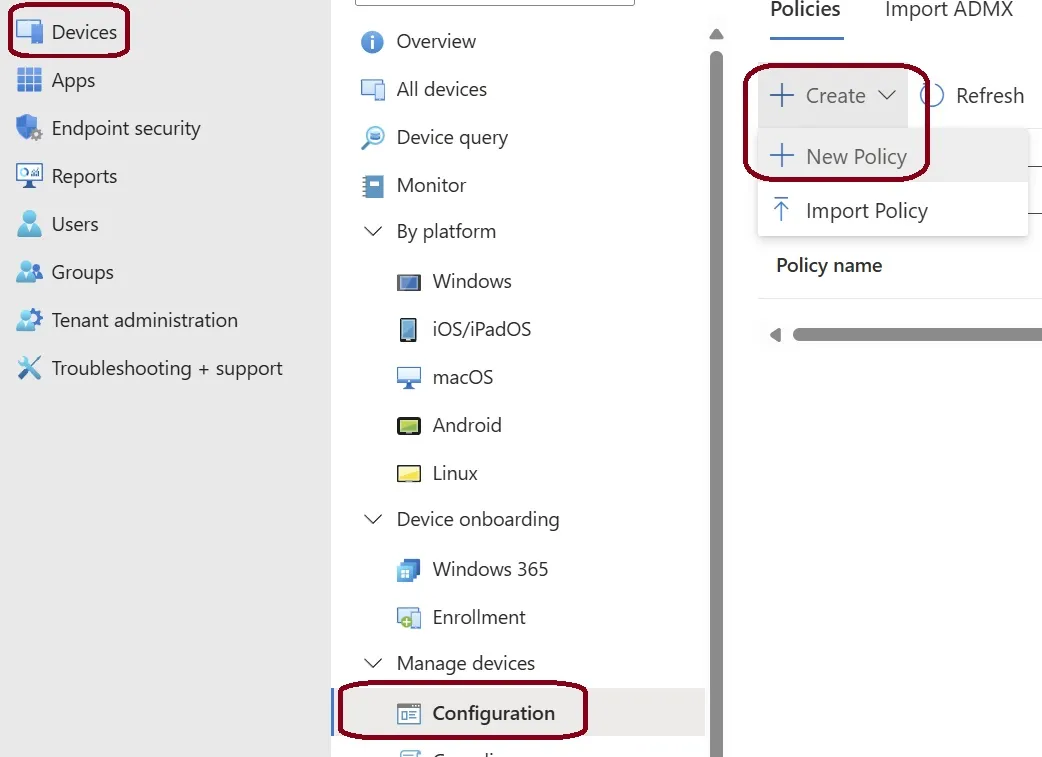Select All devices menu entry
The image size is (1042, 757).
point(441,89)
